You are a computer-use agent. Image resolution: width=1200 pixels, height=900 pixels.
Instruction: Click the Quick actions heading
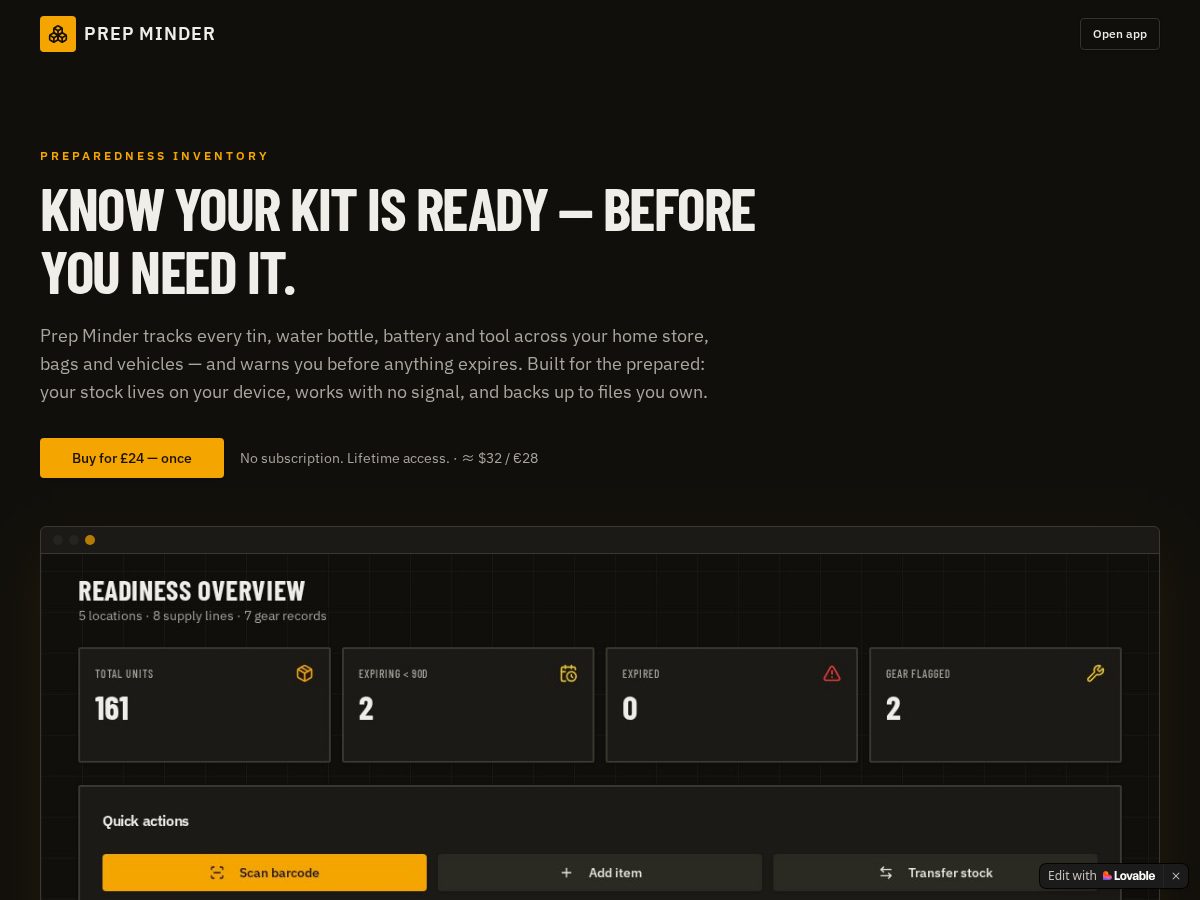146,821
